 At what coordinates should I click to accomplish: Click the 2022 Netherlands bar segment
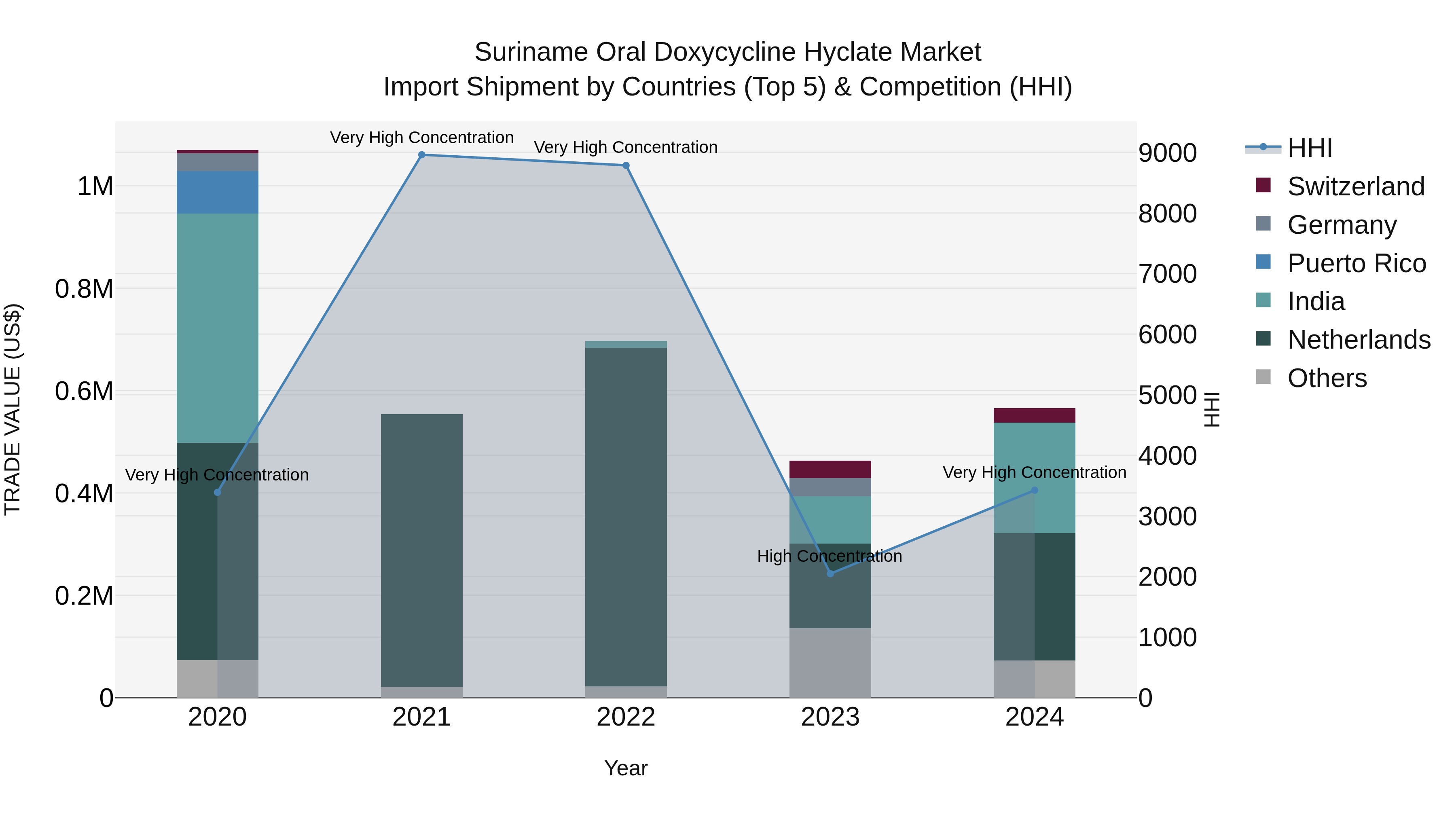coord(626,517)
